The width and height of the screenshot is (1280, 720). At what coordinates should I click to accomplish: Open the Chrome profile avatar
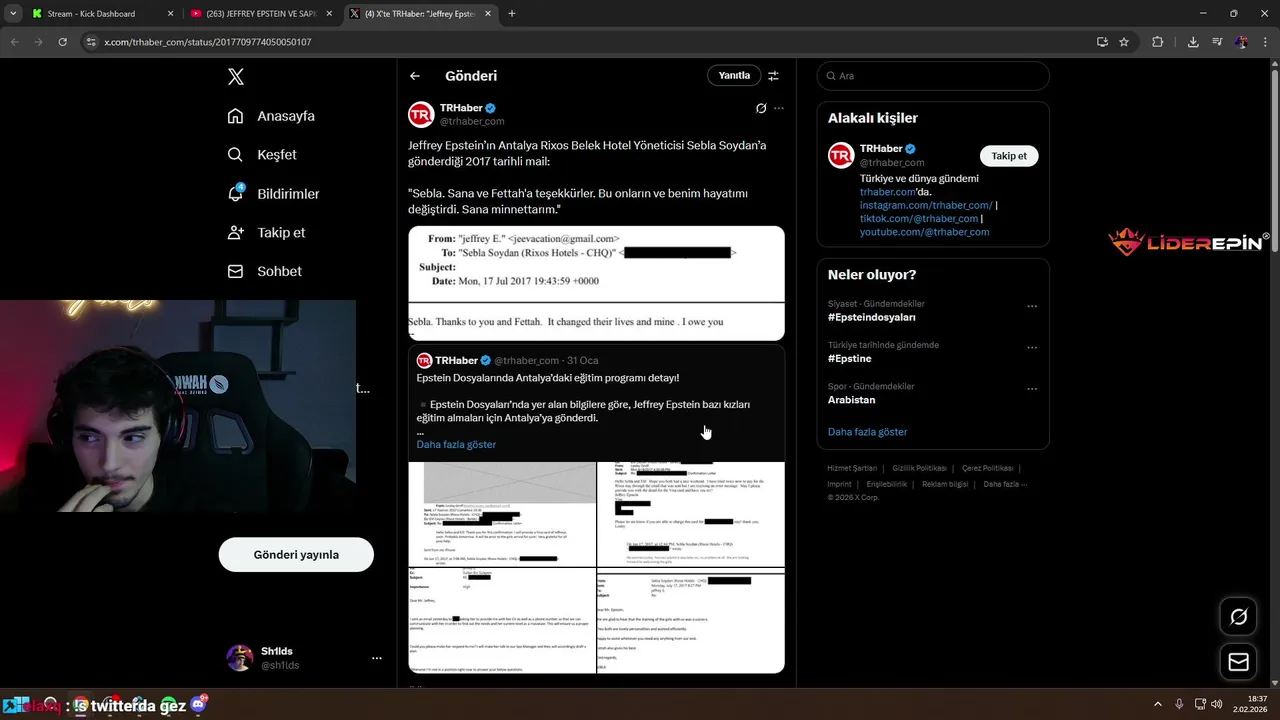(x=1241, y=42)
